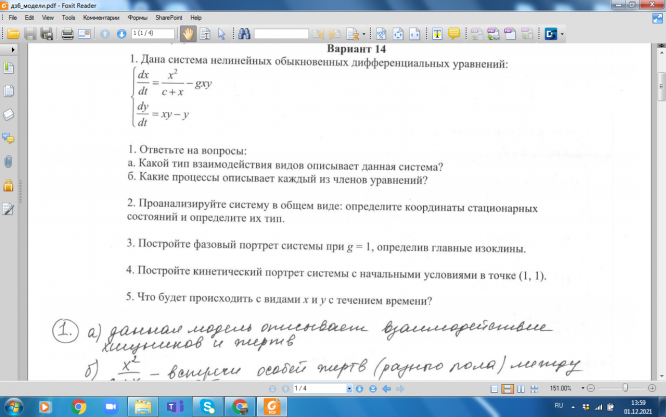Screen dimensions: 666x417
Task: Click the Actual Size page icon
Action: pyautogui.click(x=381, y=34)
